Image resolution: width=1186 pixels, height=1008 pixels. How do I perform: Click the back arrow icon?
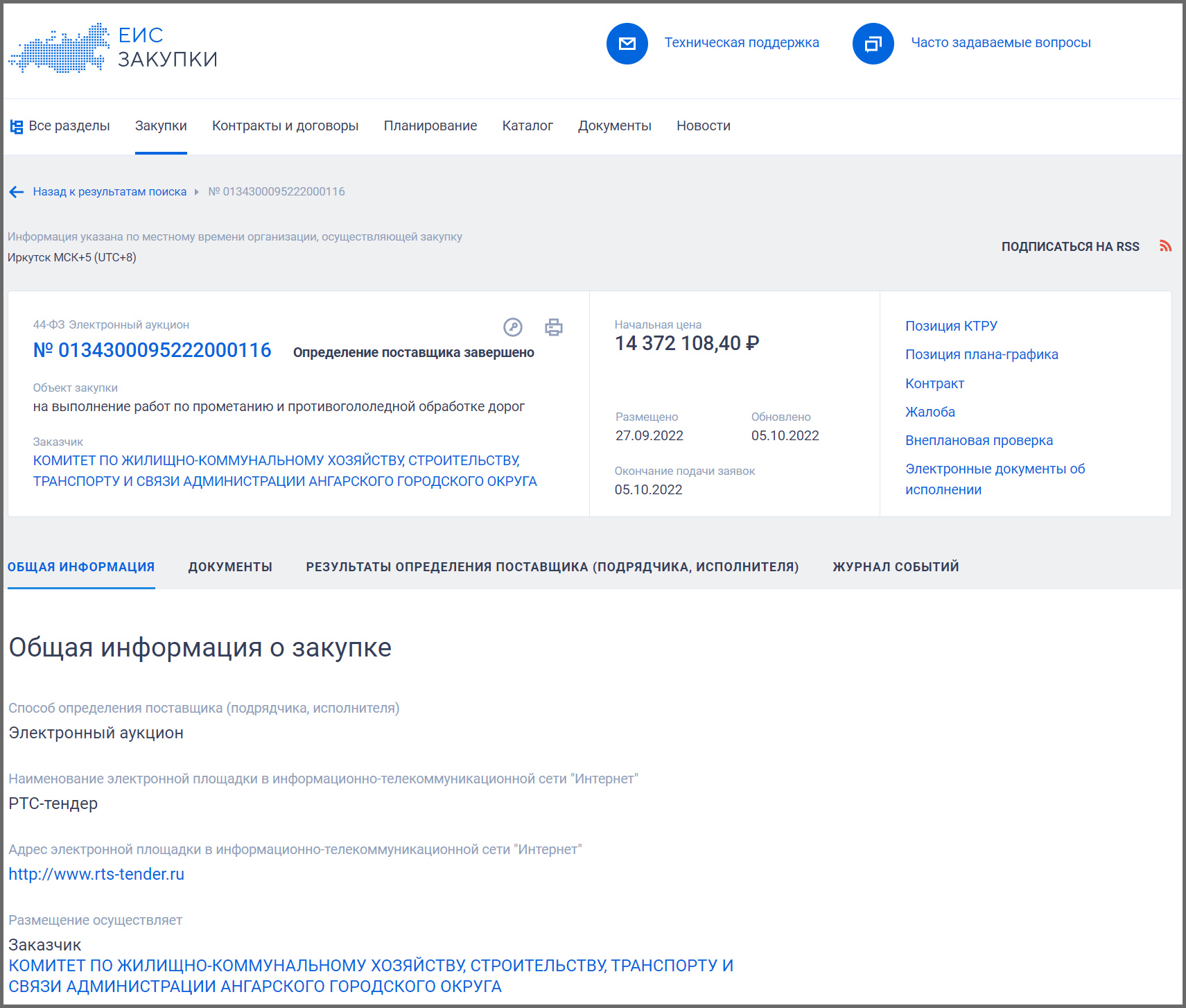(x=17, y=192)
